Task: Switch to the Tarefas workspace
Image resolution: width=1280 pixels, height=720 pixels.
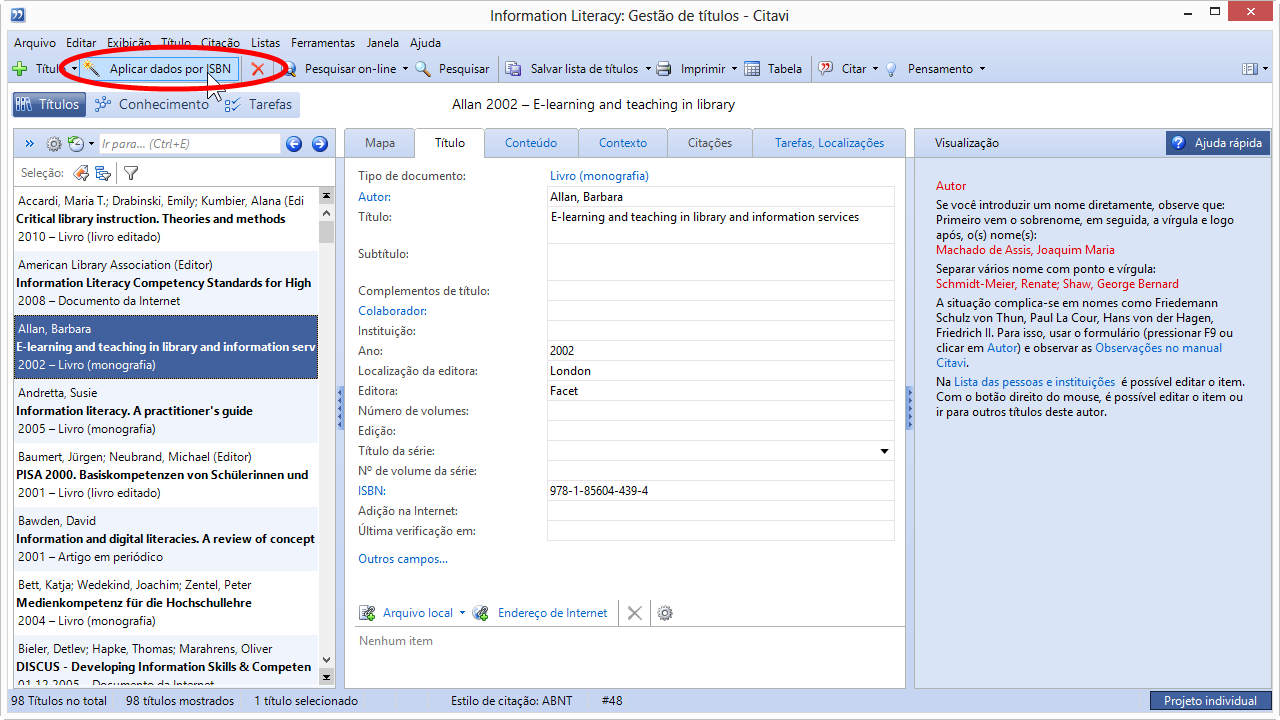Action: coord(259,104)
